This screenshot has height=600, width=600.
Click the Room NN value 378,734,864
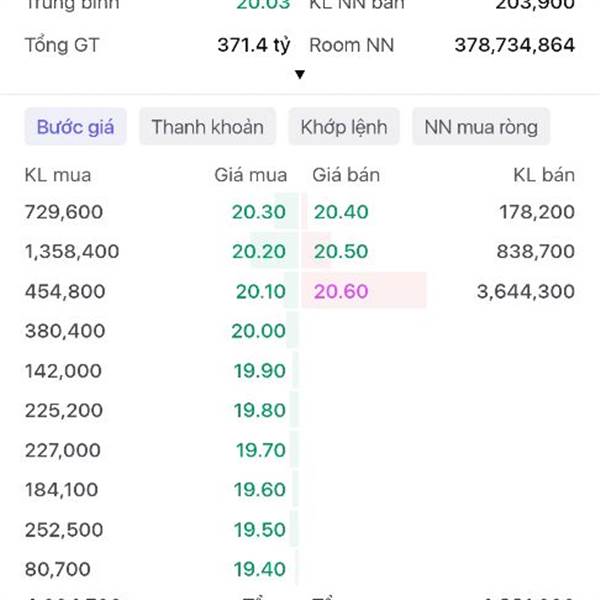click(x=514, y=45)
